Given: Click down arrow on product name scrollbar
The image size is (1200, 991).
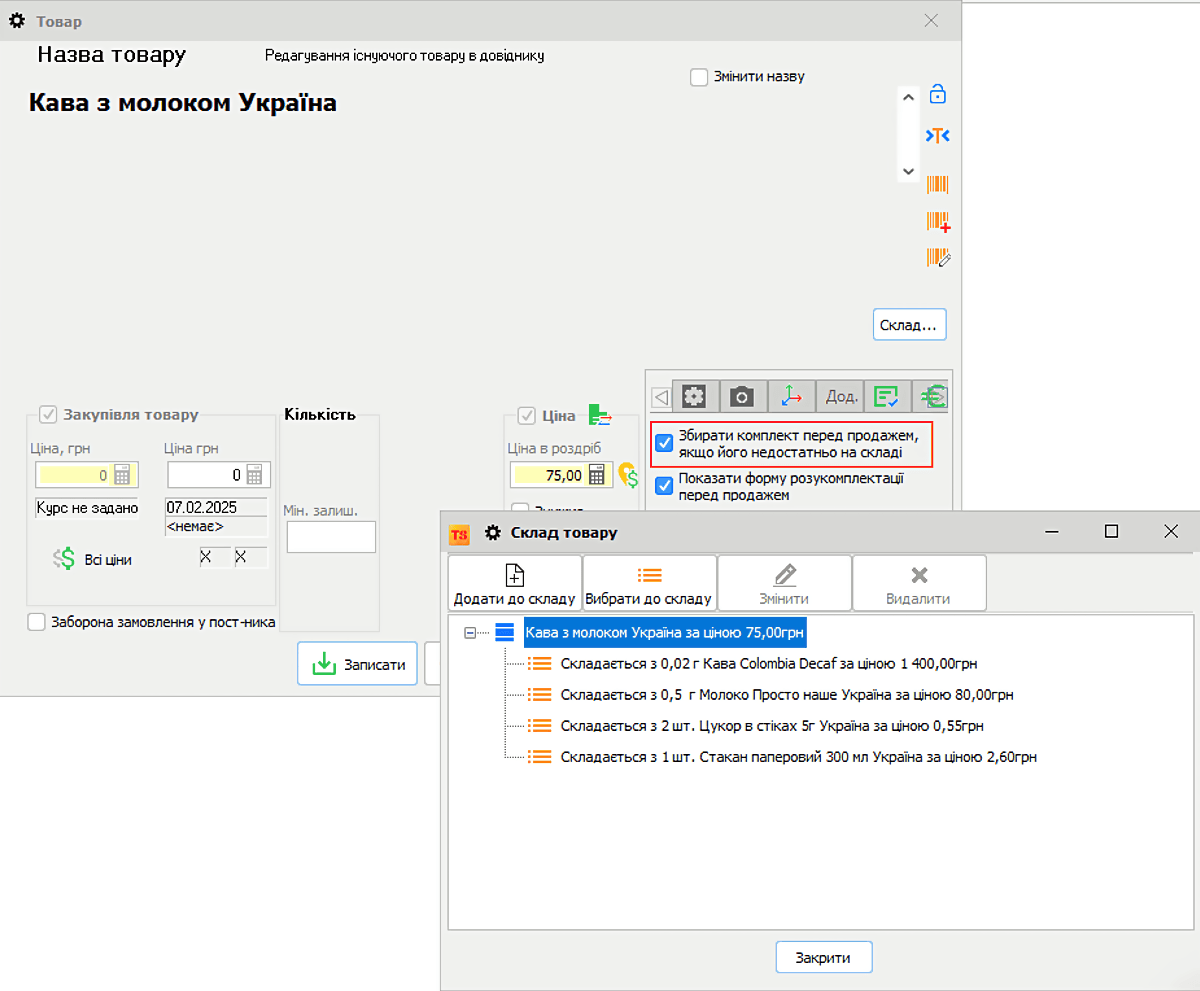Looking at the screenshot, I should [x=908, y=171].
